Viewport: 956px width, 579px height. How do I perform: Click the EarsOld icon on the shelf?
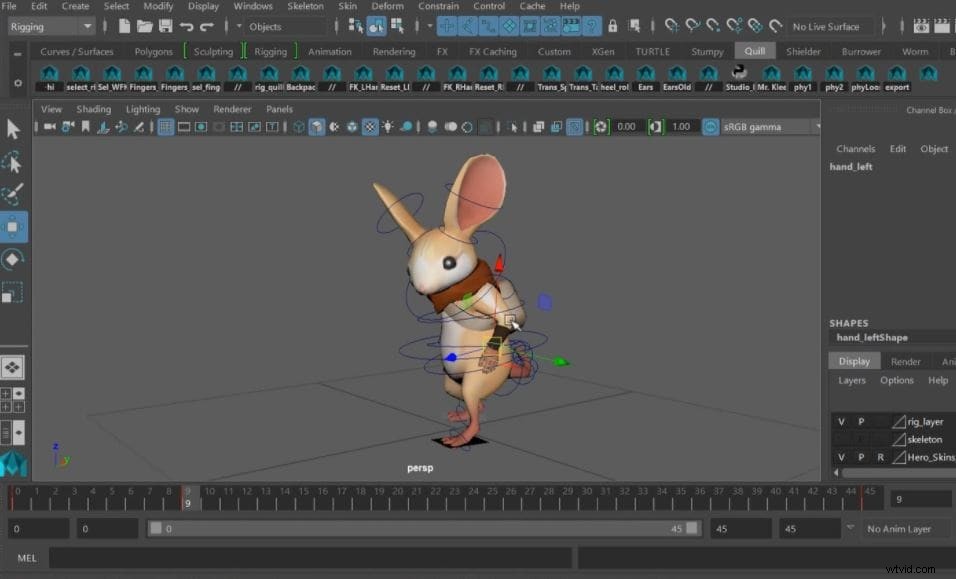pos(674,74)
